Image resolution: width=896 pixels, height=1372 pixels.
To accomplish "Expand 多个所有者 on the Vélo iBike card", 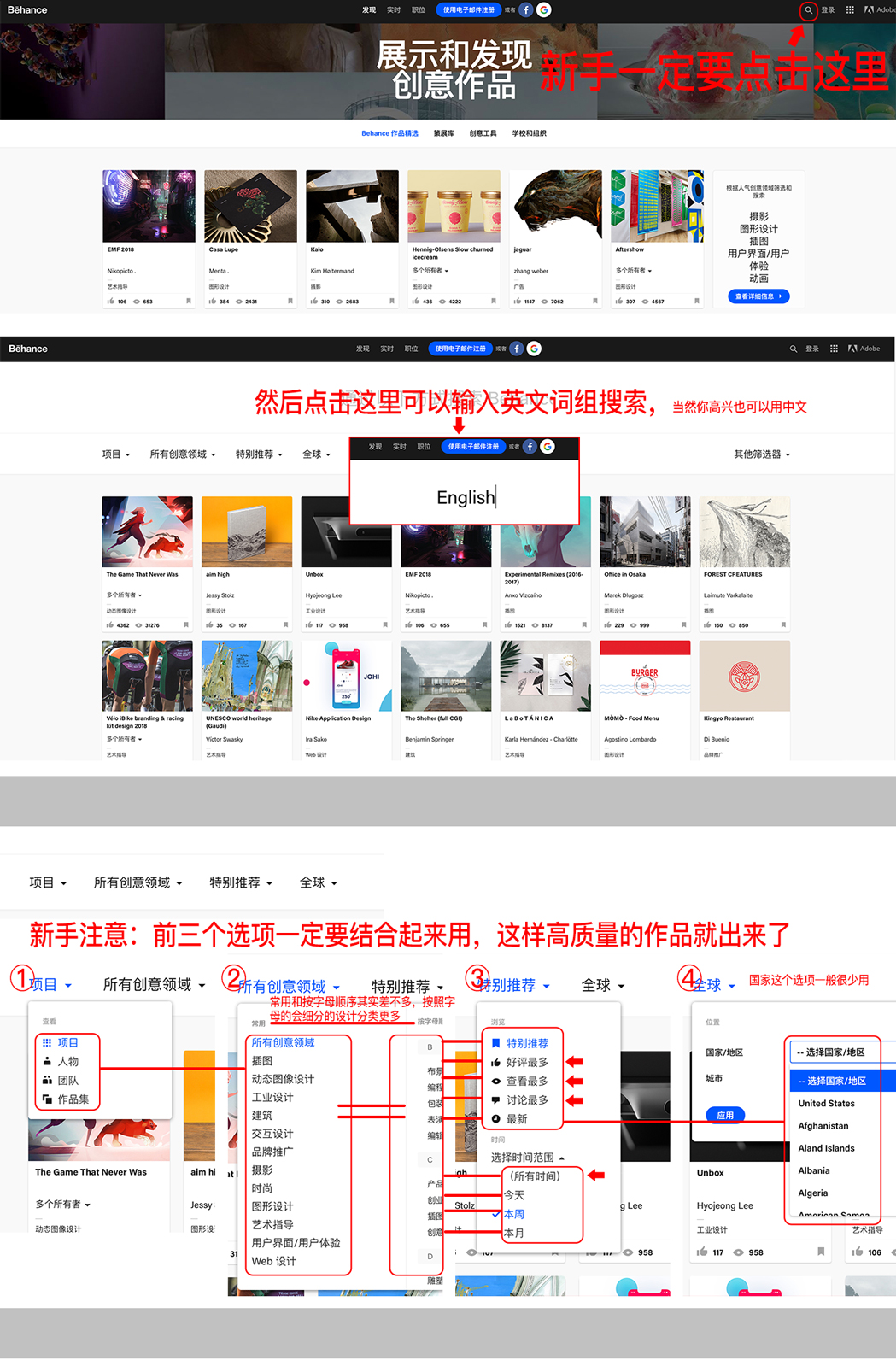I will click(x=125, y=739).
